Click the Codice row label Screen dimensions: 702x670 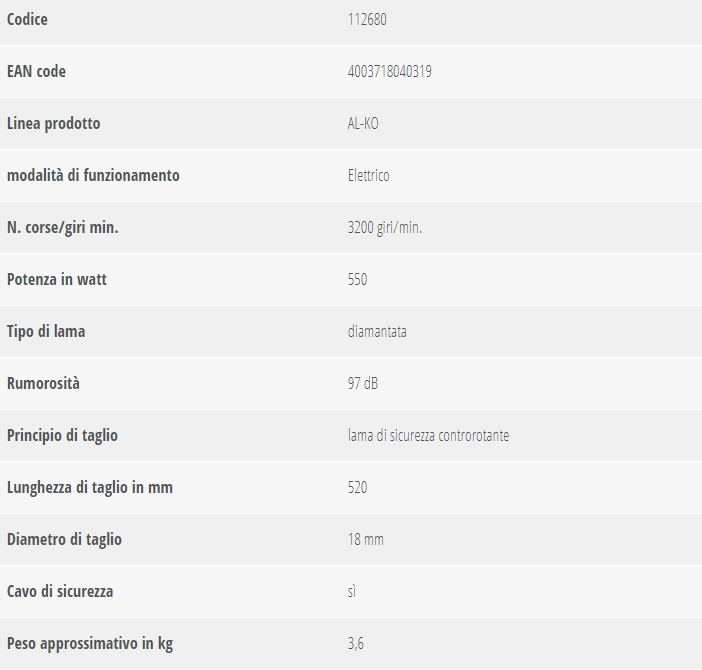click(x=27, y=20)
